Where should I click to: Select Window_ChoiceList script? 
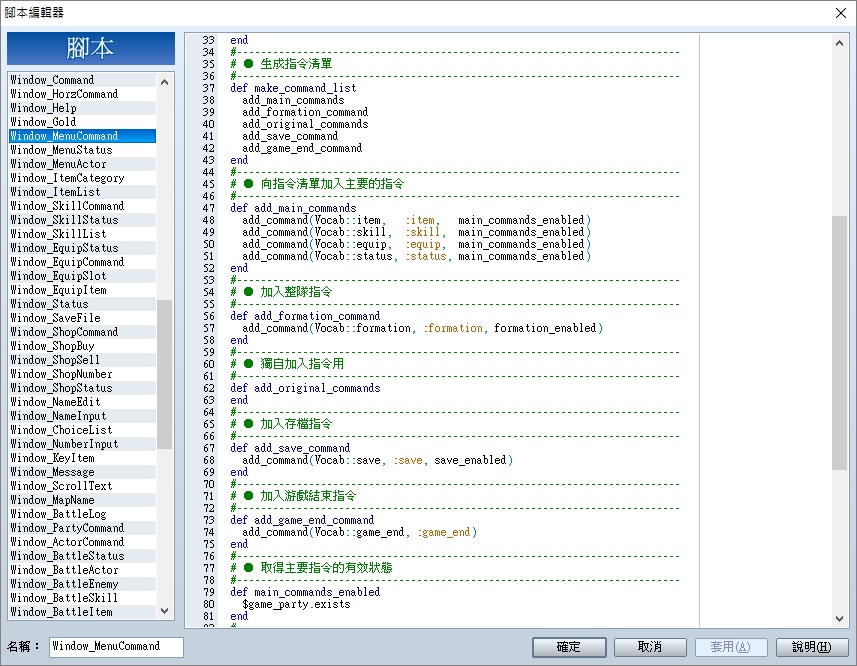pyautogui.click(x=83, y=430)
